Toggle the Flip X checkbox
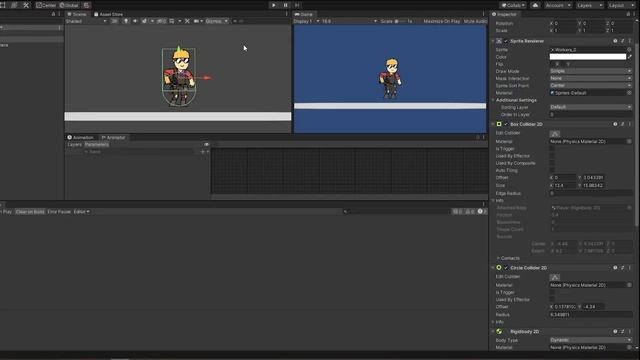Screen dimensions: 640x360 (x=552, y=64)
